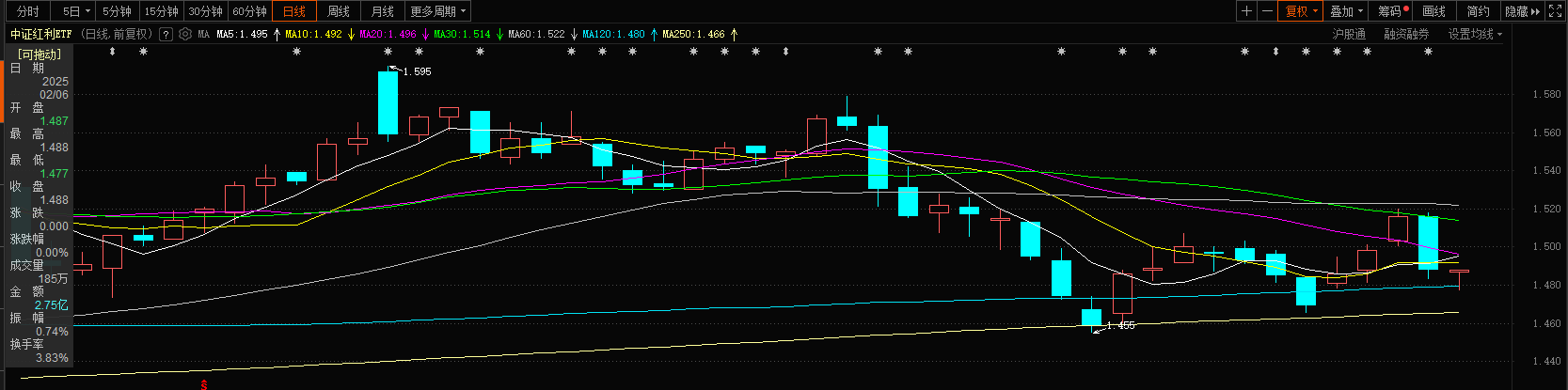Viewport: 1568px width, 390px height.
Task: Click the minus zoom-out chart button
Action: tap(1267, 11)
